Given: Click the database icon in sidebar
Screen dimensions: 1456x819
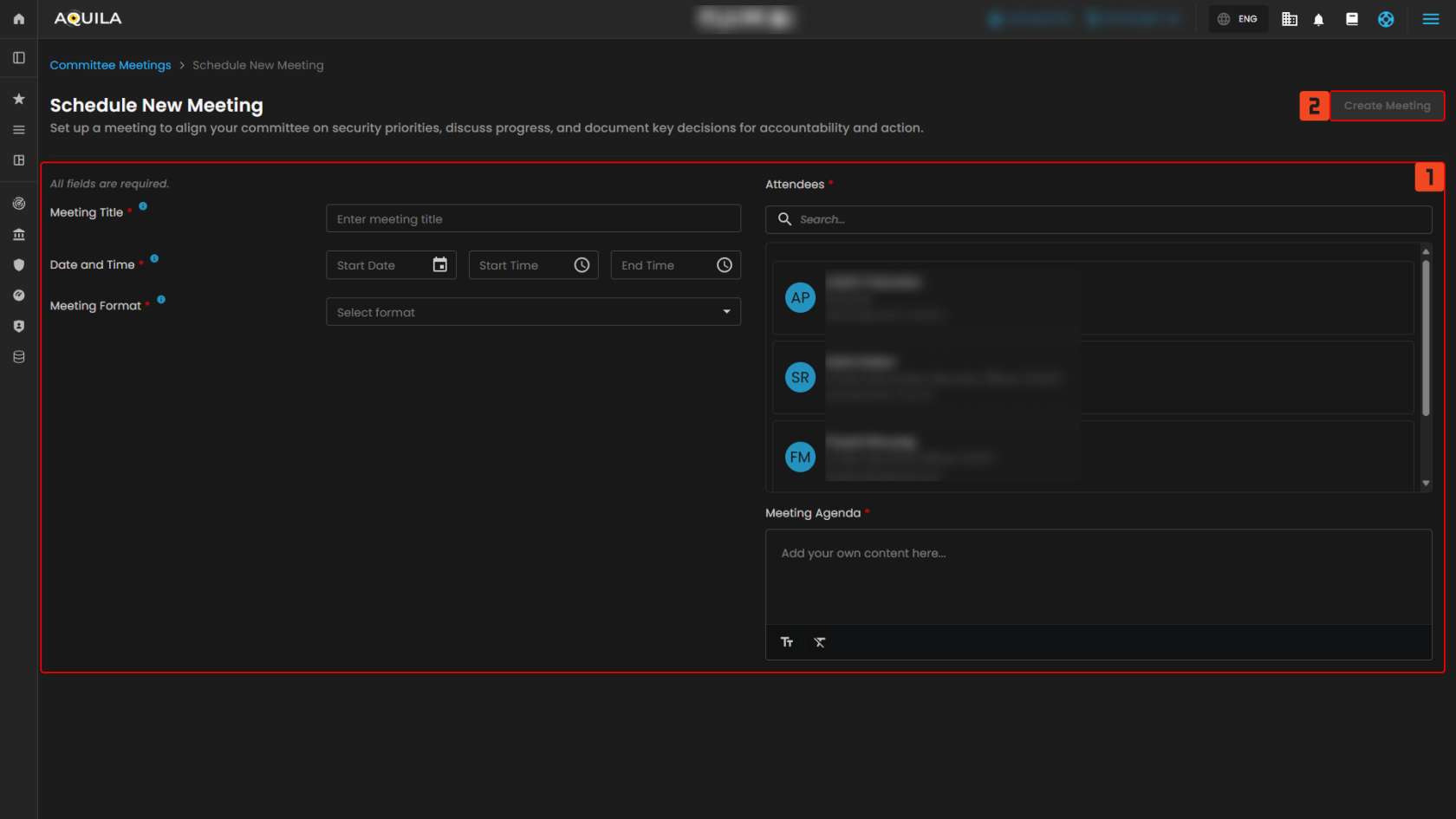Looking at the screenshot, I should (18, 357).
